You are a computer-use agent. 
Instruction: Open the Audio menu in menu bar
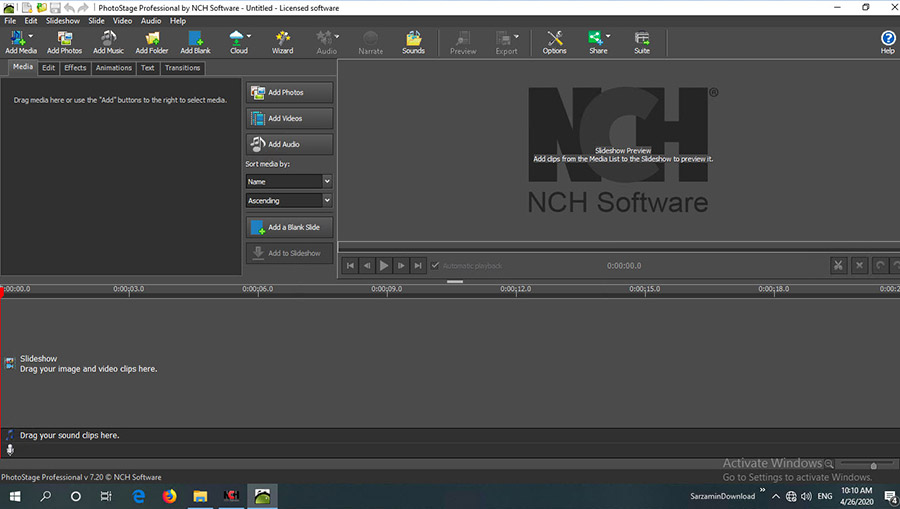coord(151,21)
